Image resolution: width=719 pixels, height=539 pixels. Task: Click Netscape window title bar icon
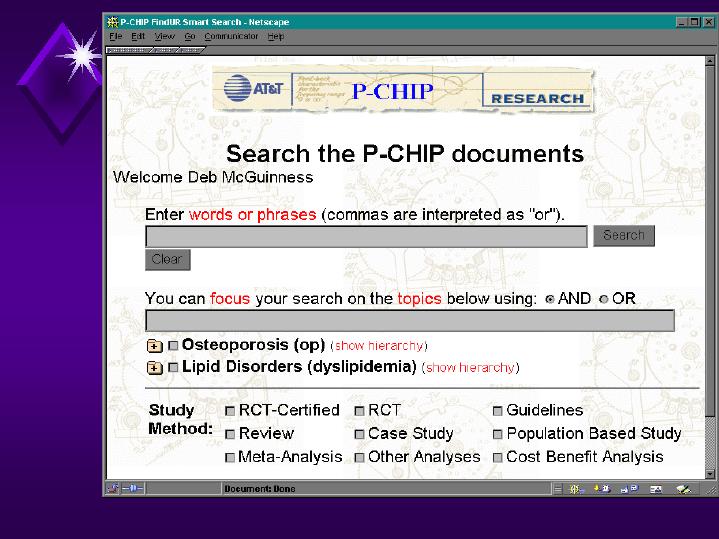point(113,22)
